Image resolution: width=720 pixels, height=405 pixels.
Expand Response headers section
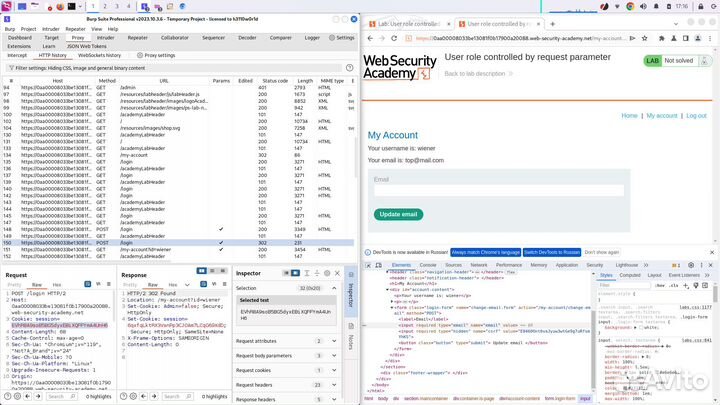pyautogui.click(x=334, y=400)
